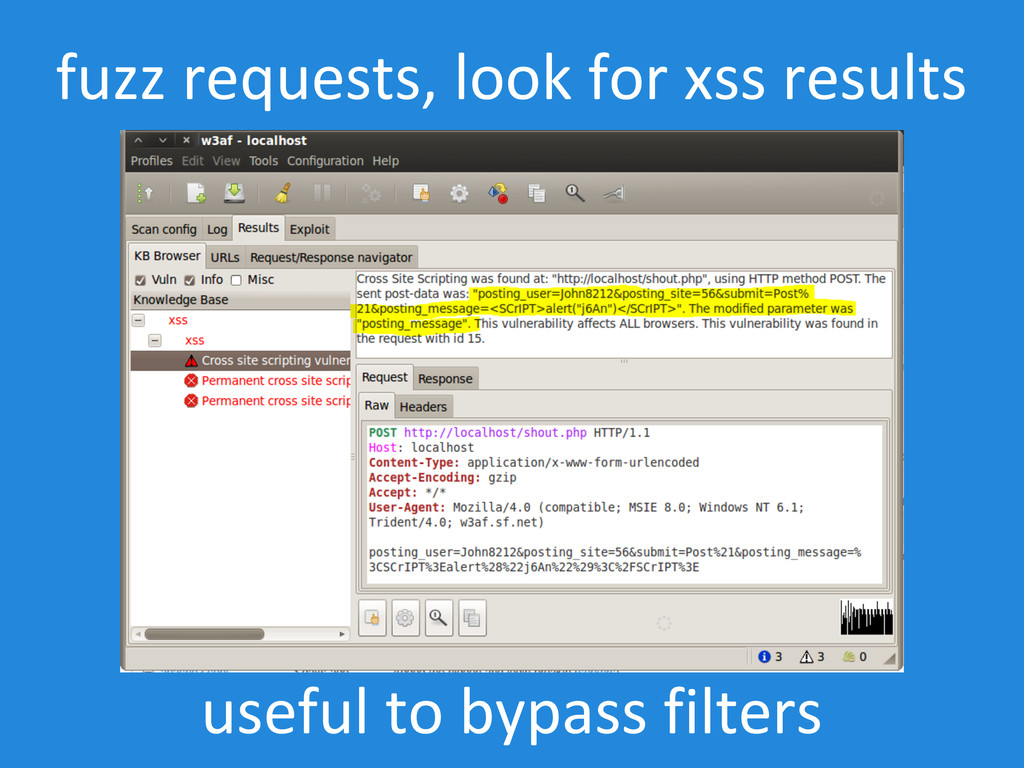Viewport: 1024px width, 768px height.
Task: Switch to the Scan config tab
Action: pos(164,229)
